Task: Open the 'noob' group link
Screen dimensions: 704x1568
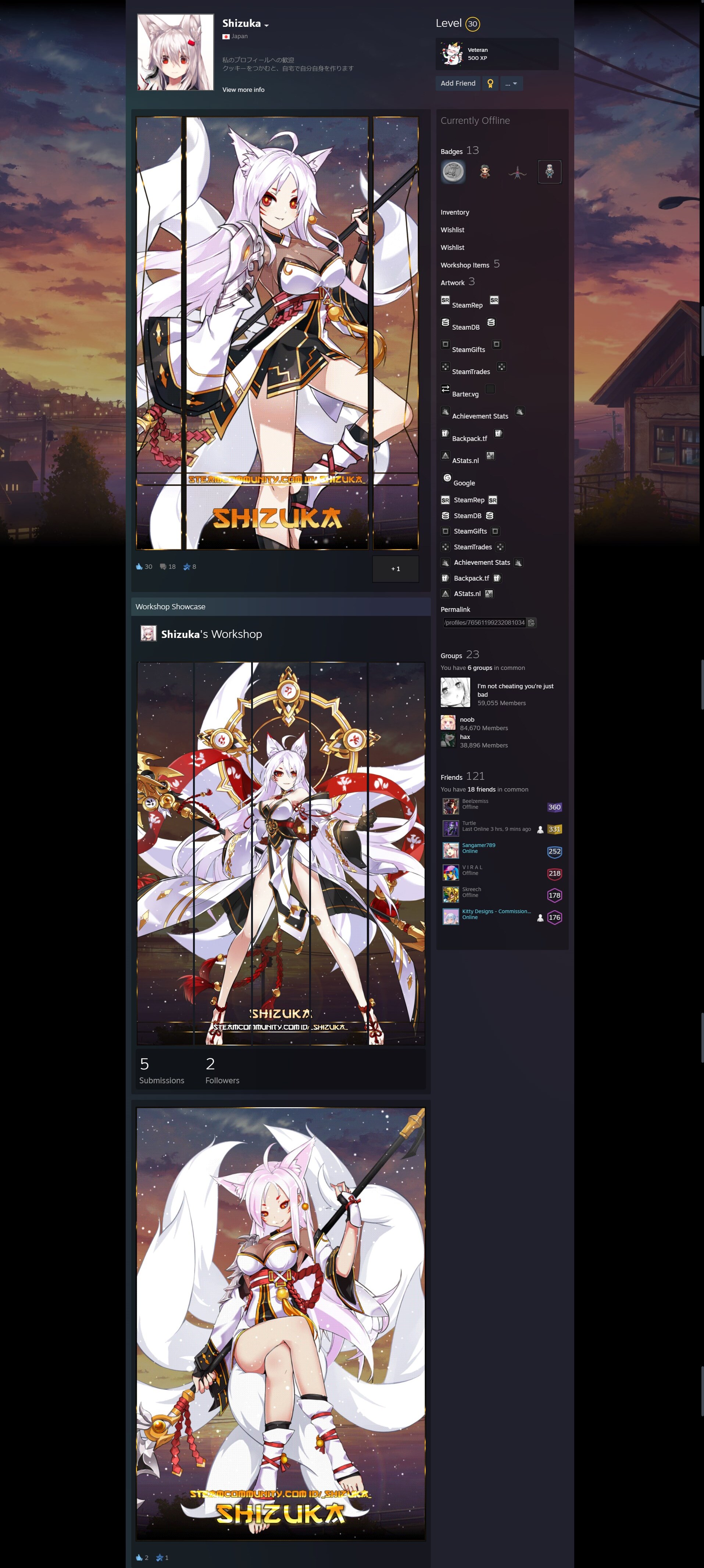Action: 467,720
